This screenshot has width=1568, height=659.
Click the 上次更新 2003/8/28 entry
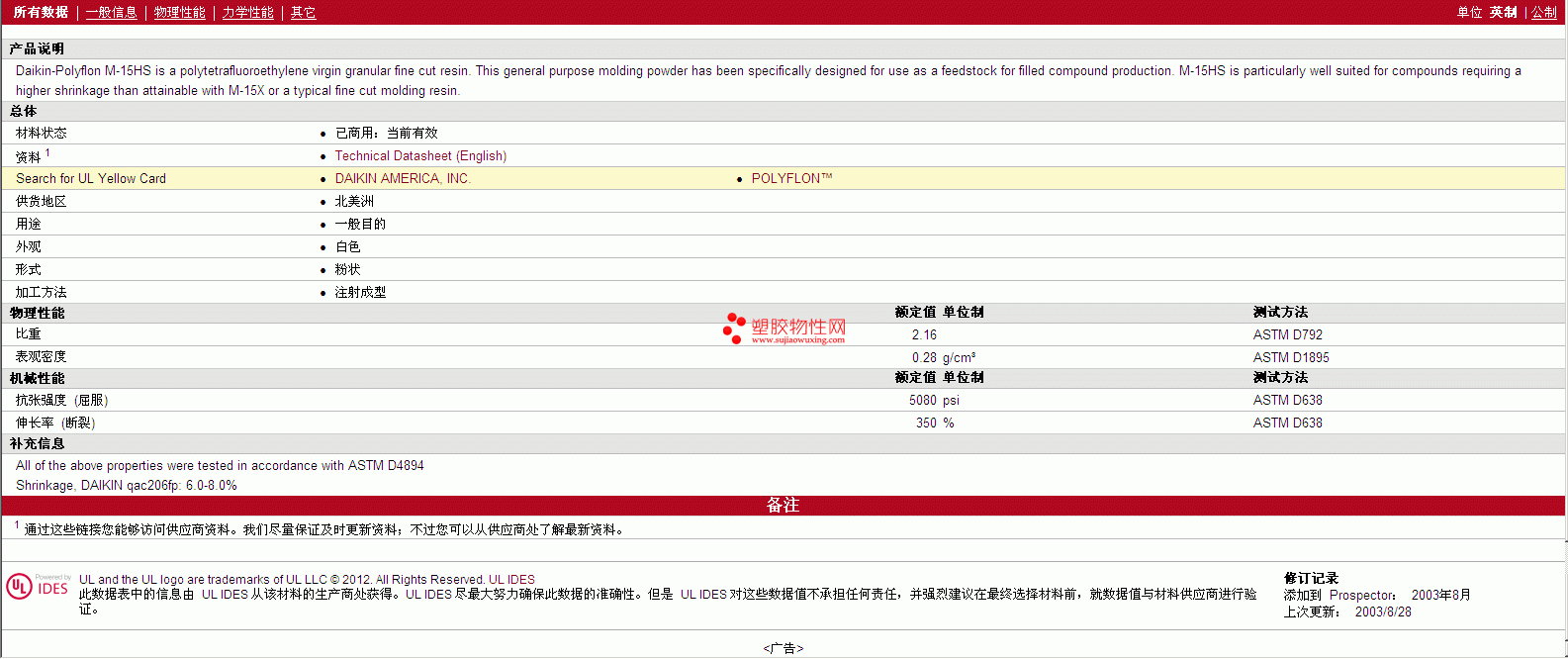(x=1347, y=612)
